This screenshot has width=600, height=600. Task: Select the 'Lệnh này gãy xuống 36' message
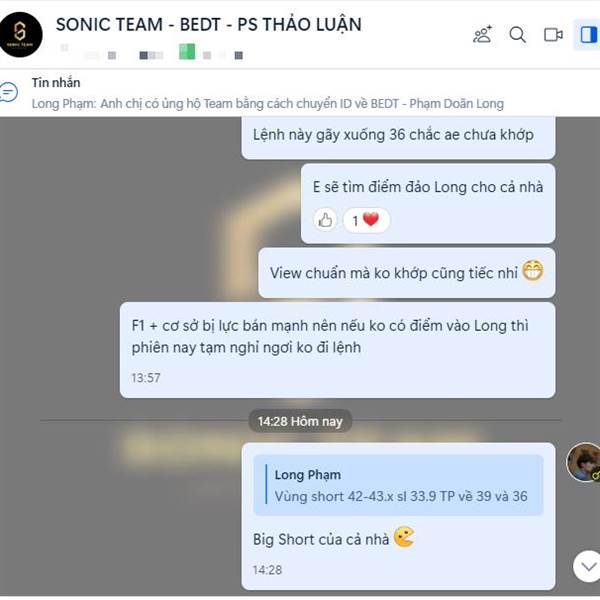coord(398,137)
